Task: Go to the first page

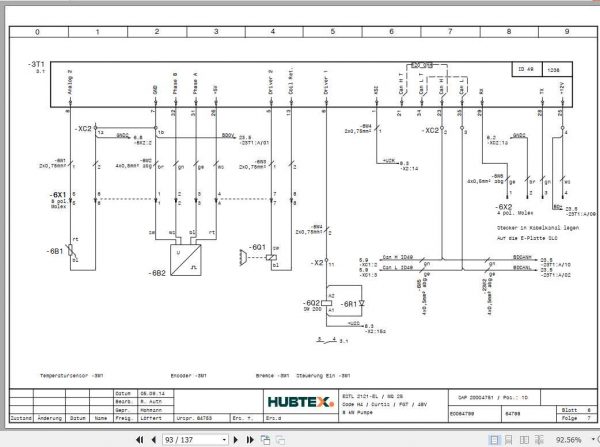Action: pos(140,440)
